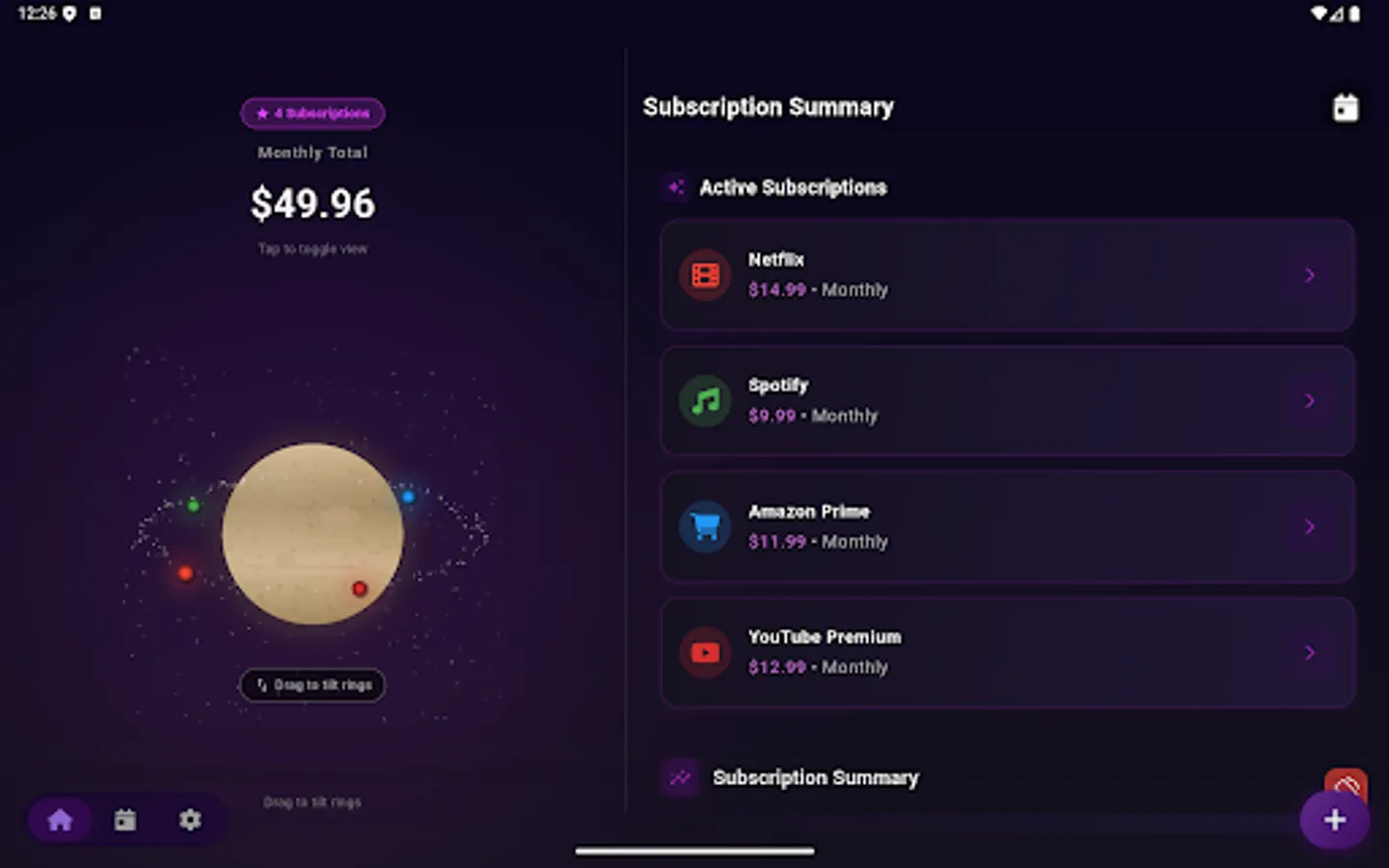Switch to the Home tab

[60, 819]
